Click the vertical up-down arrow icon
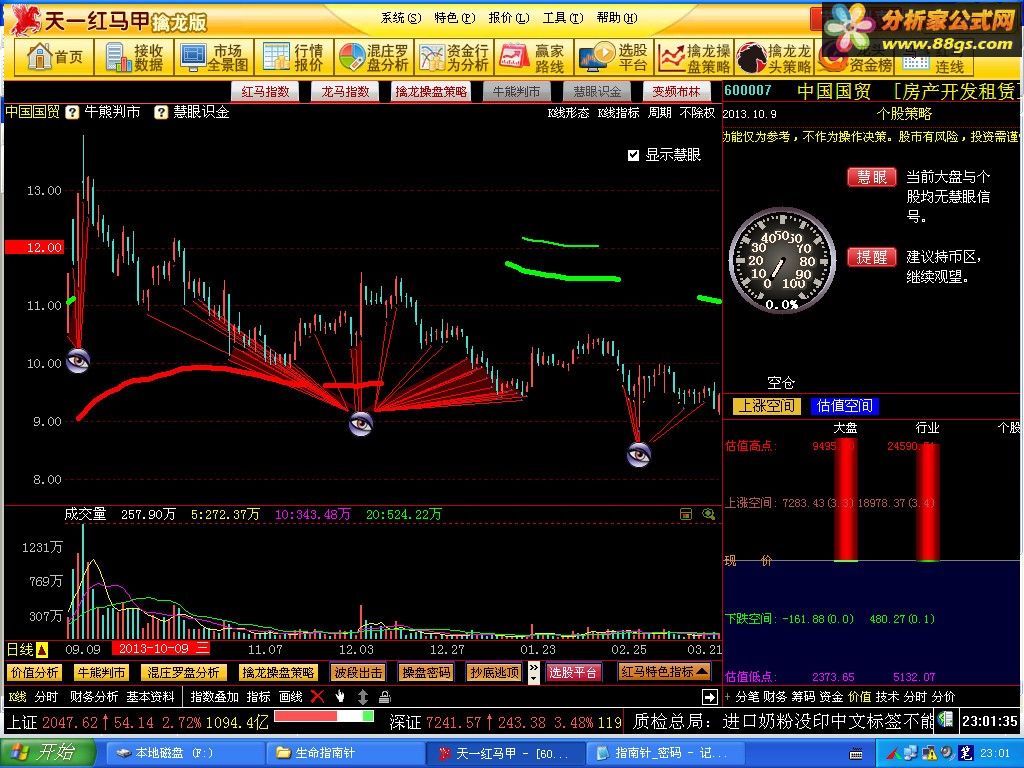The width and height of the screenshot is (1024, 768). tap(363, 697)
